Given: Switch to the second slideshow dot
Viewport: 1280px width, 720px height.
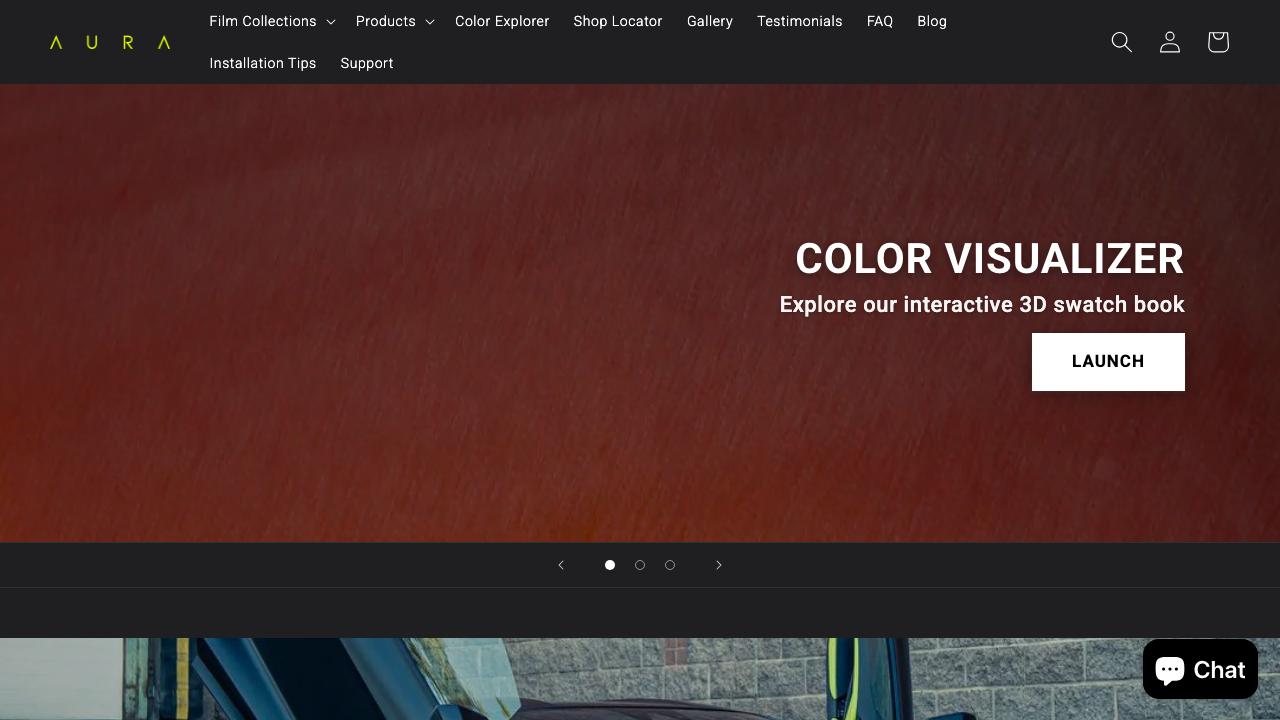Looking at the screenshot, I should click(x=640, y=565).
